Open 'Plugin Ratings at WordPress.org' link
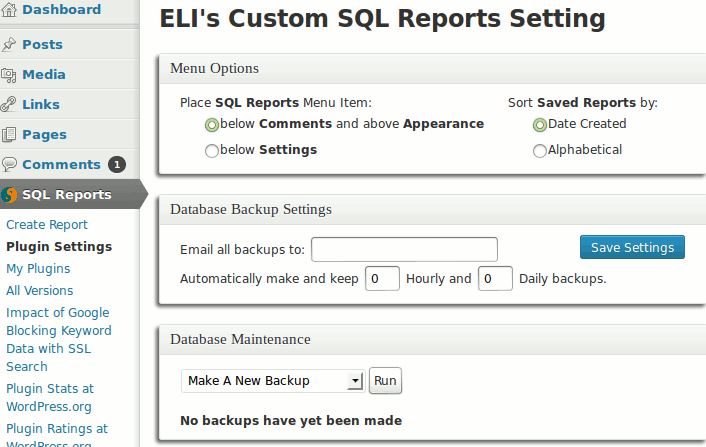This screenshot has height=447, width=706. pyautogui.click(x=57, y=435)
